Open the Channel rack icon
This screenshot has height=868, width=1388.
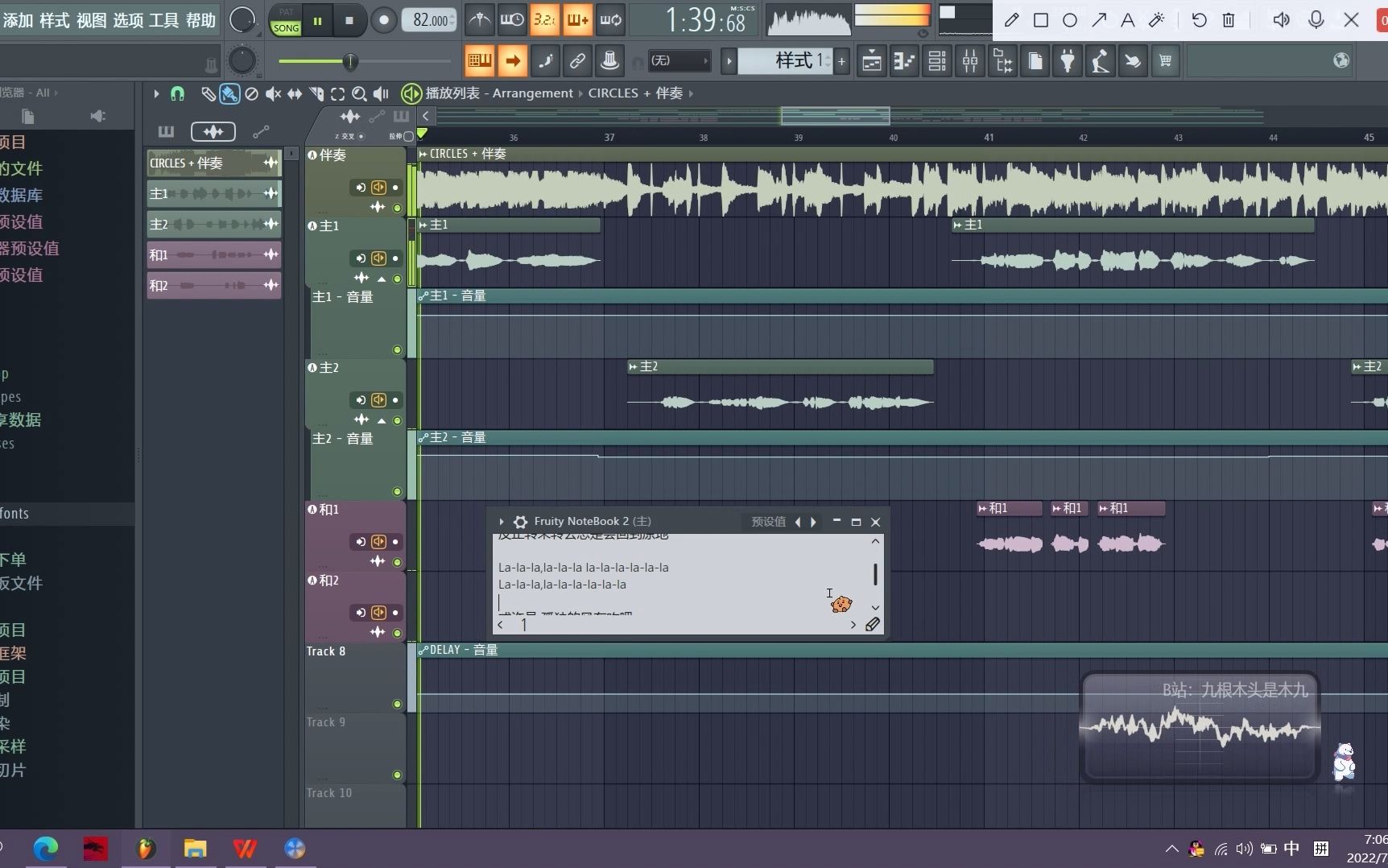(x=937, y=61)
